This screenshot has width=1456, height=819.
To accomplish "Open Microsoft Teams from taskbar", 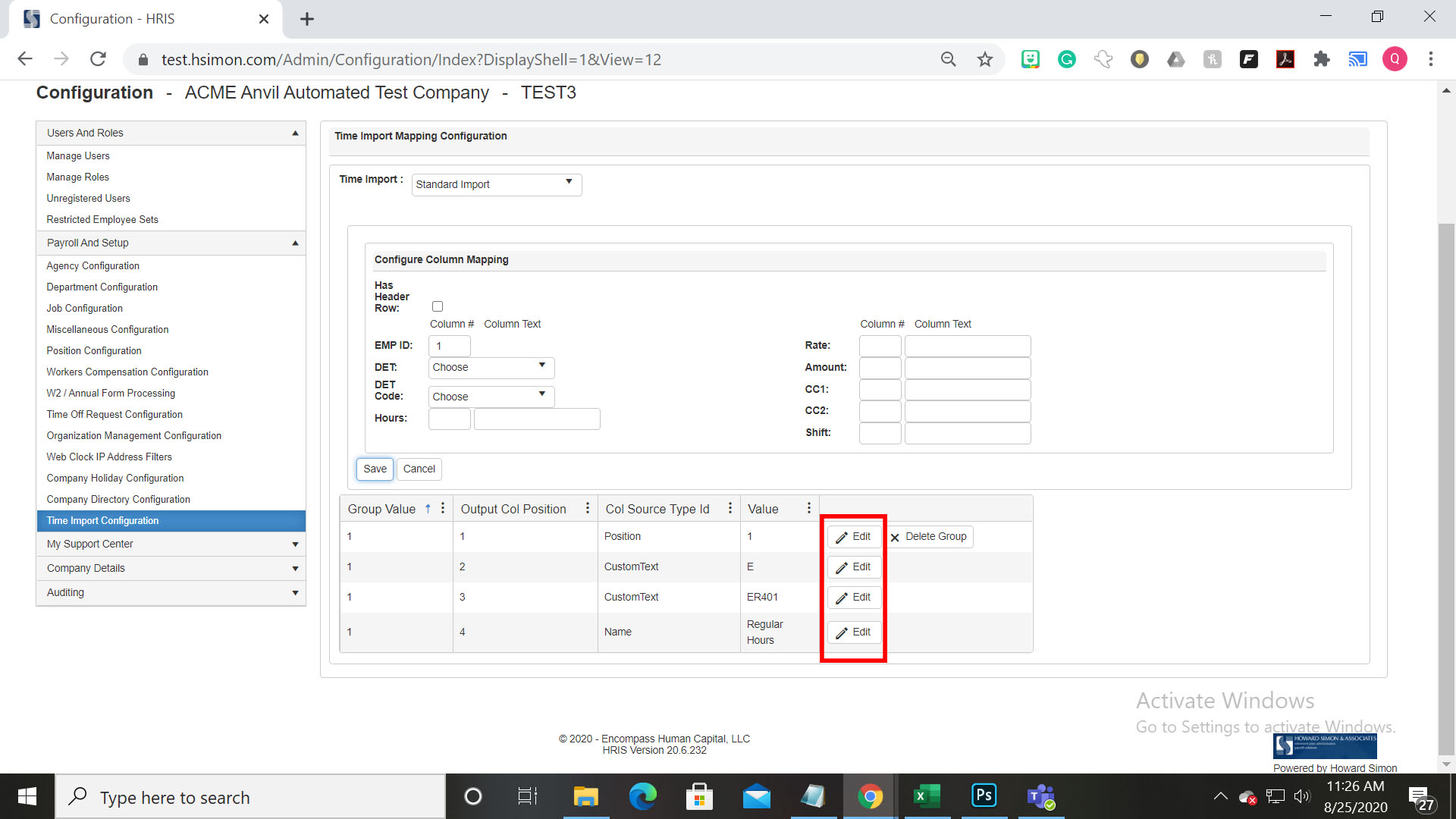I will (1041, 797).
